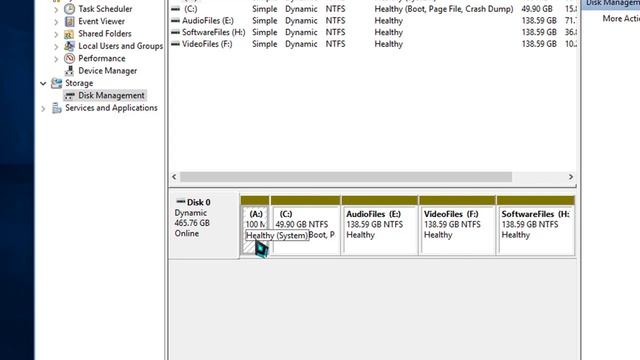Click the Disk 0 drive icon
The image size is (640, 360).
180,202
